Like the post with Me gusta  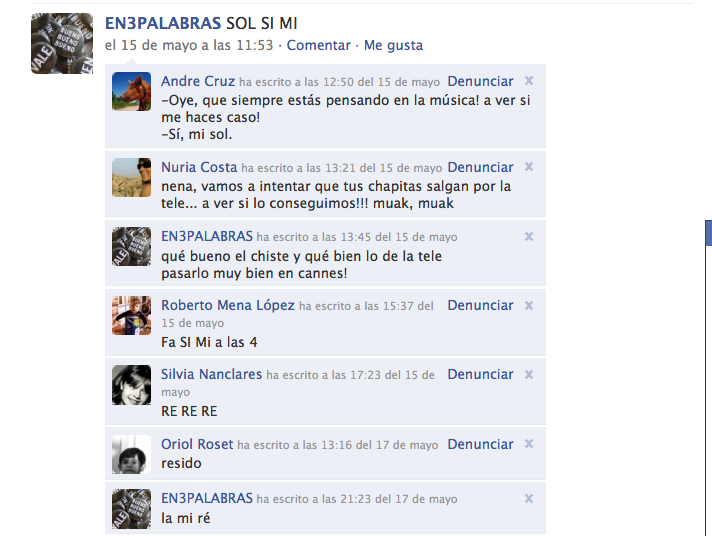tap(393, 45)
